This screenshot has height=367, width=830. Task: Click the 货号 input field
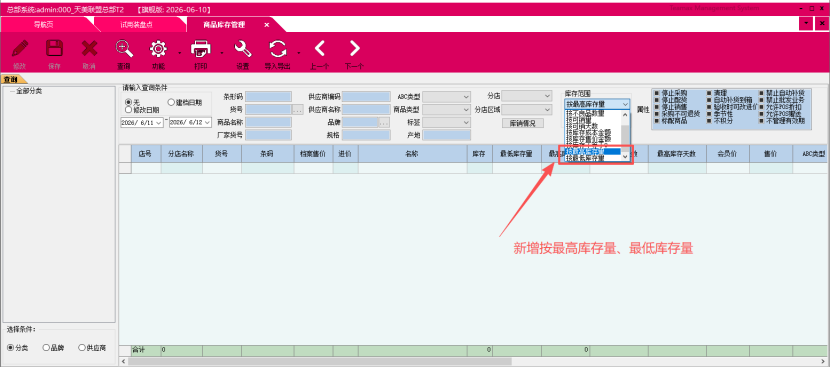point(268,109)
